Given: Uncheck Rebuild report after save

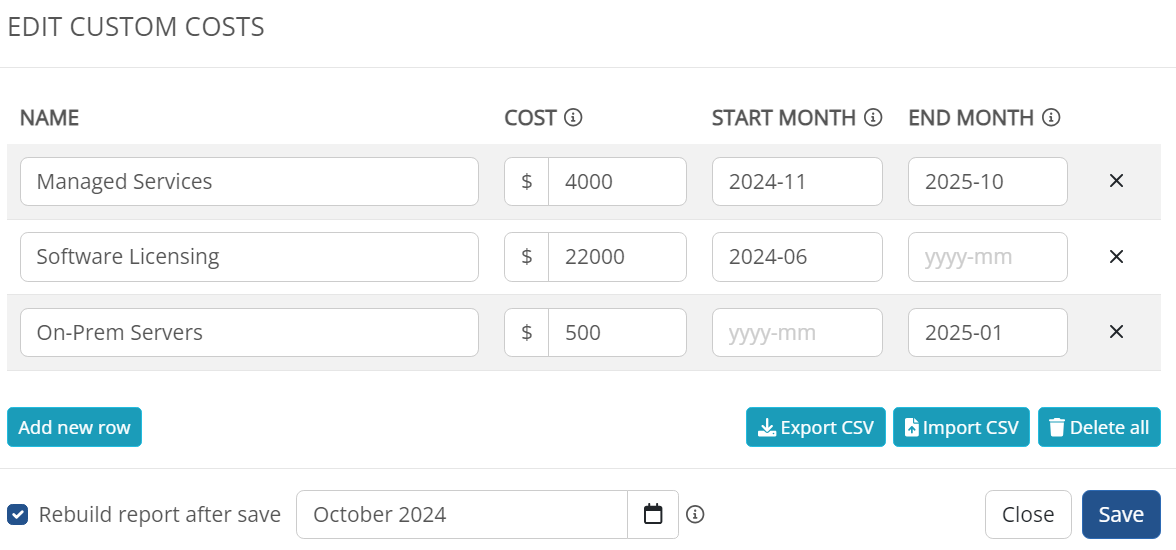Looking at the screenshot, I should coord(17,514).
